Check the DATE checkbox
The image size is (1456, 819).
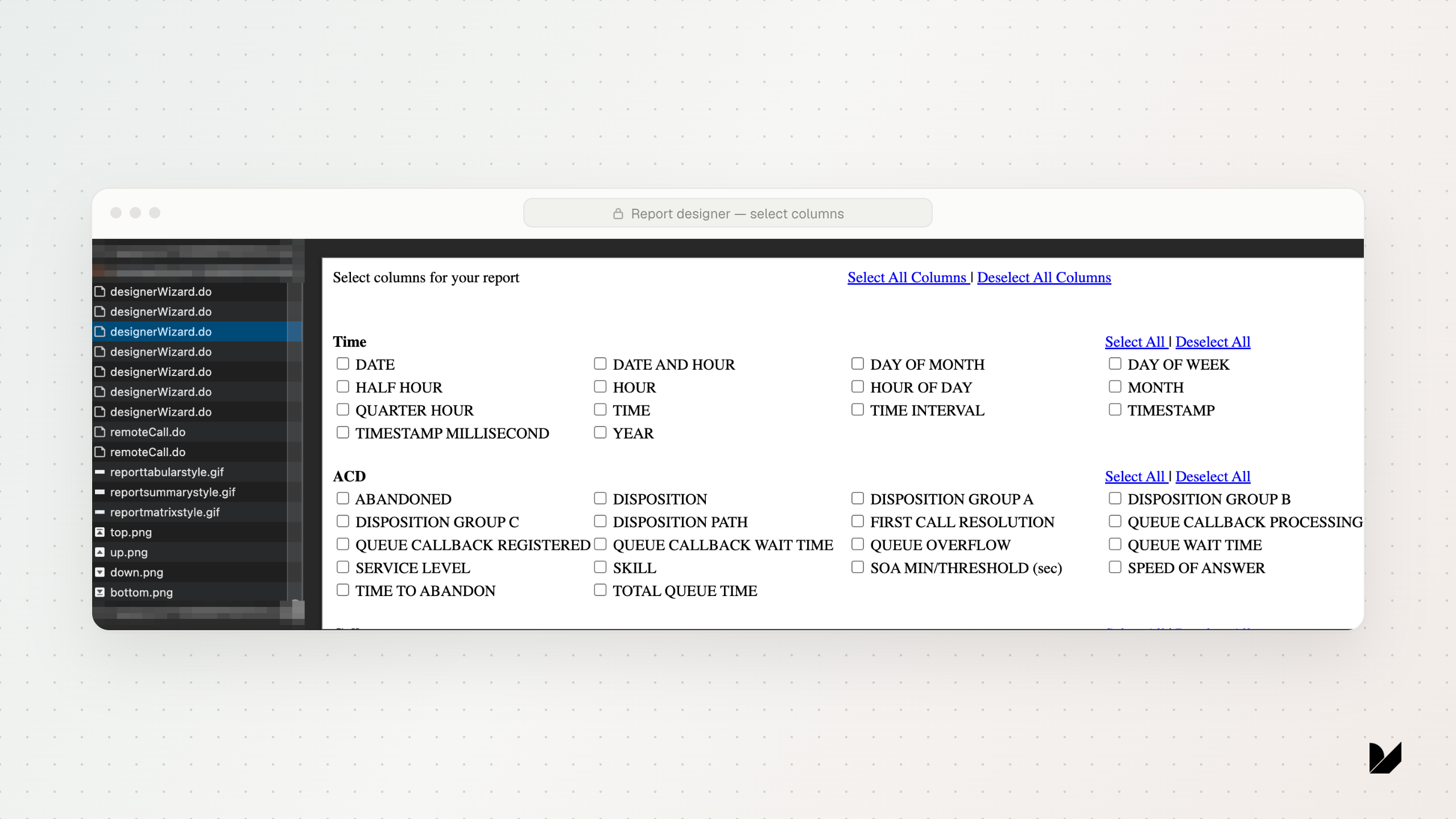343,363
